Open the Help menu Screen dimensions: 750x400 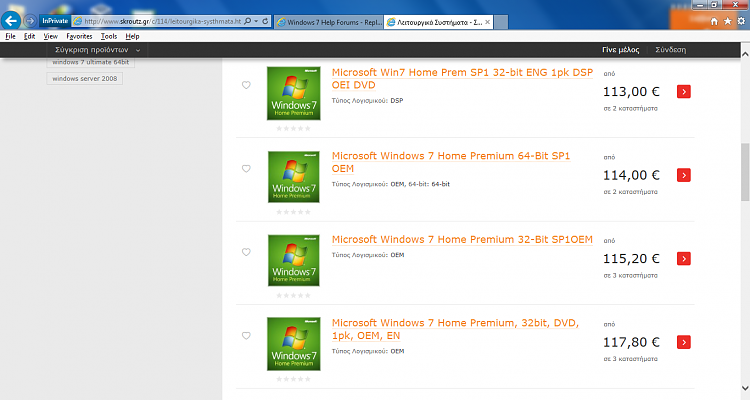tap(132, 36)
